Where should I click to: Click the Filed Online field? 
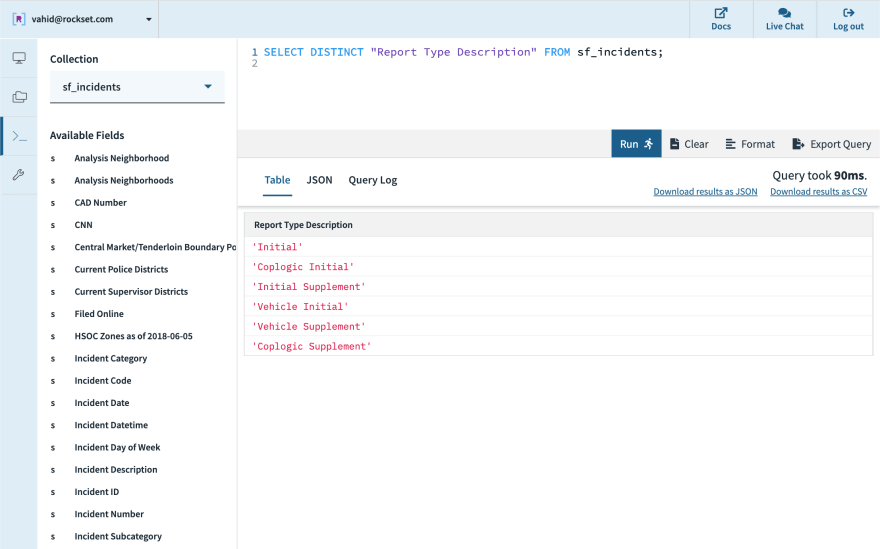tap(99, 314)
